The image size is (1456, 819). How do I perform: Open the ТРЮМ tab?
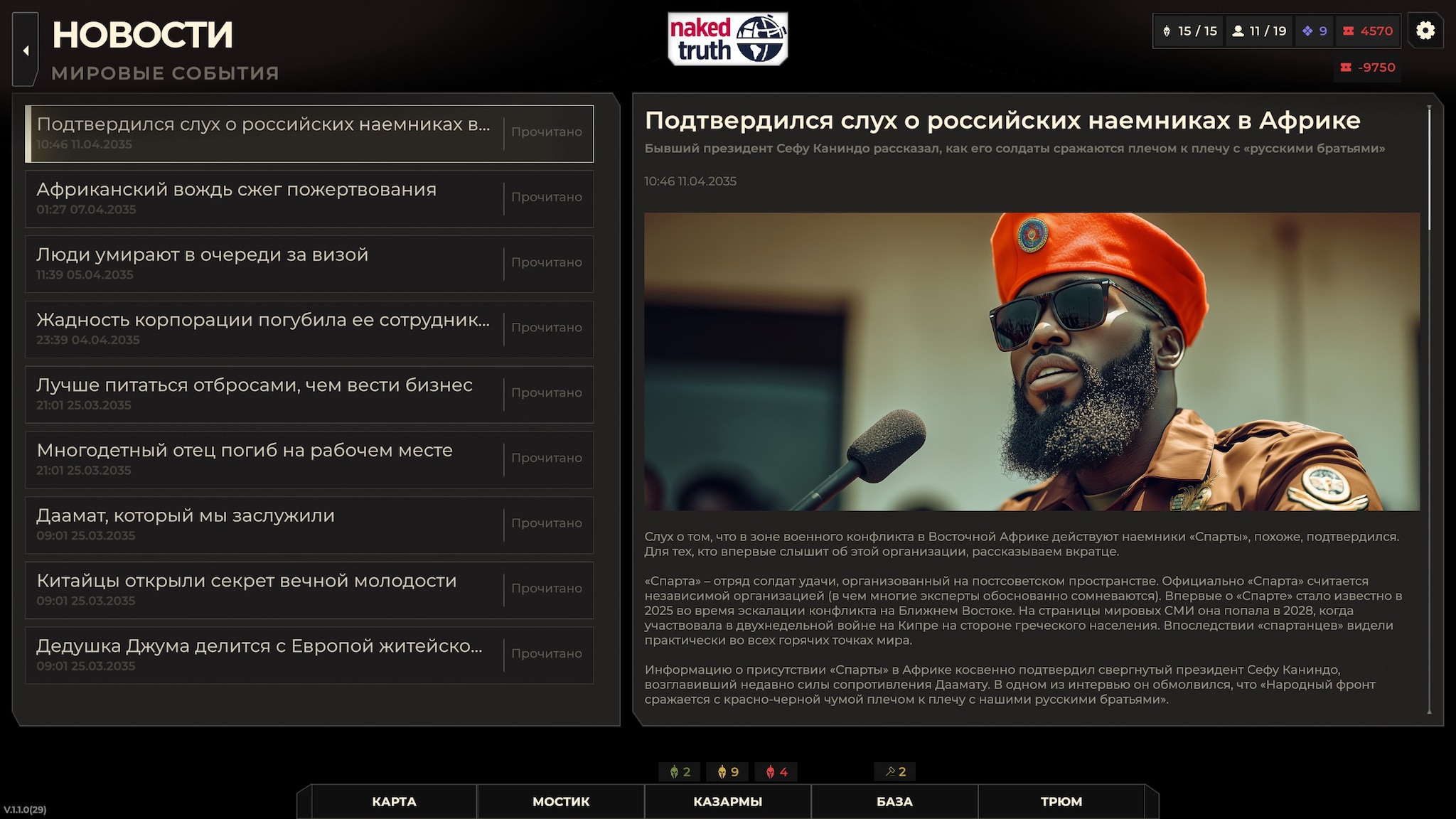1061,802
